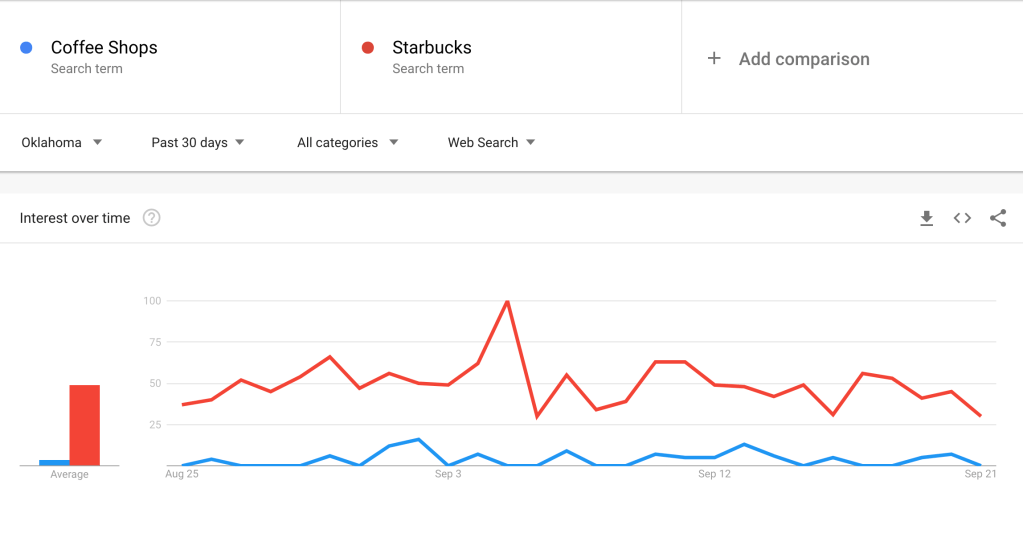1023x542 pixels.
Task: Click the blue Coffee Shops average bar
Action: coord(54,462)
